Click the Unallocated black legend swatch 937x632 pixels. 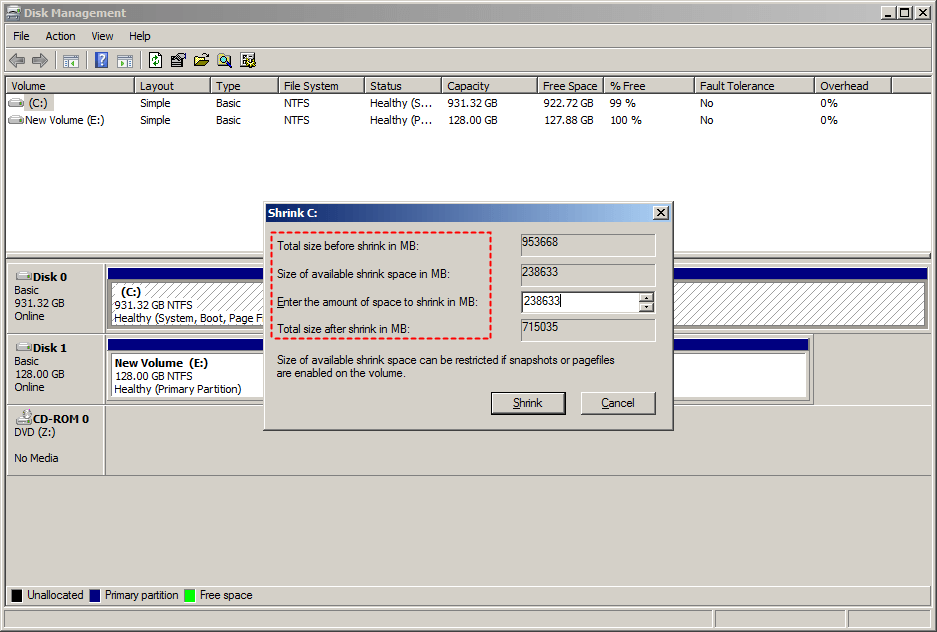17,596
